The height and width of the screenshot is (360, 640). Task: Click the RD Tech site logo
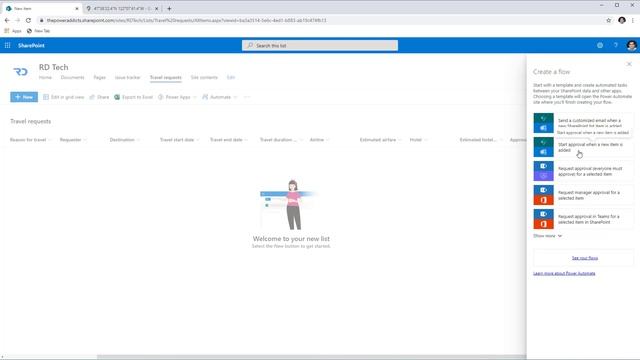point(21,72)
